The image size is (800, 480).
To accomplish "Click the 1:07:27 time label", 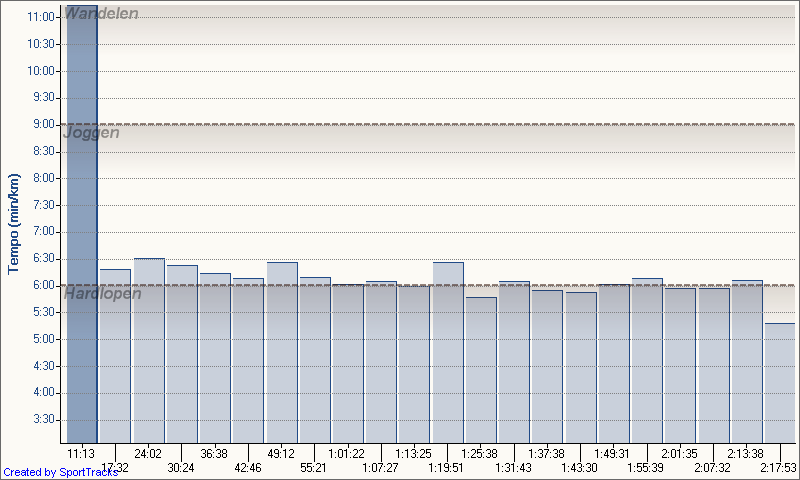I will [380, 468].
